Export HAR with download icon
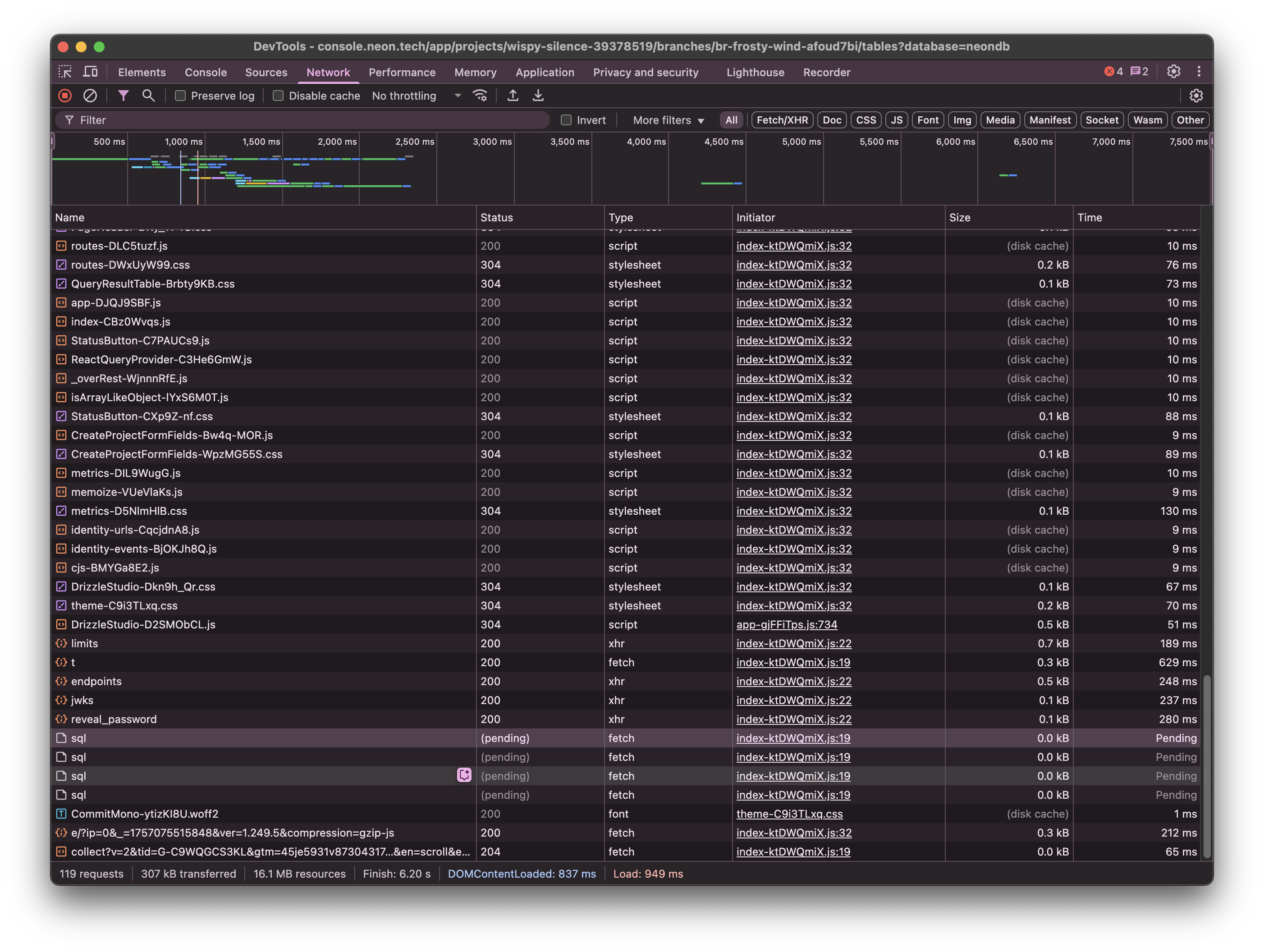The image size is (1264, 952). click(x=538, y=96)
